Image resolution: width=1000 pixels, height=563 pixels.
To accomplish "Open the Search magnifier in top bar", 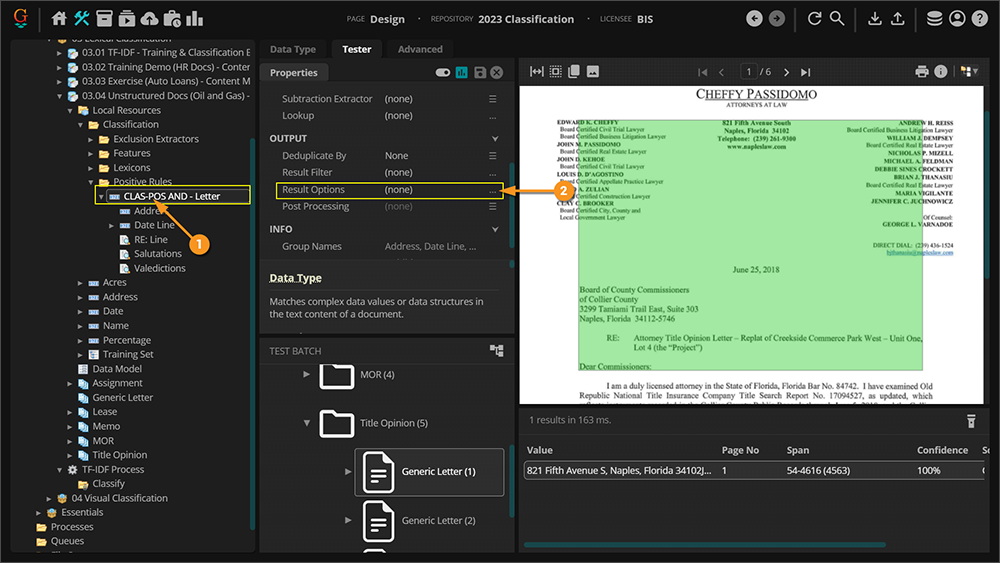I will [837, 19].
